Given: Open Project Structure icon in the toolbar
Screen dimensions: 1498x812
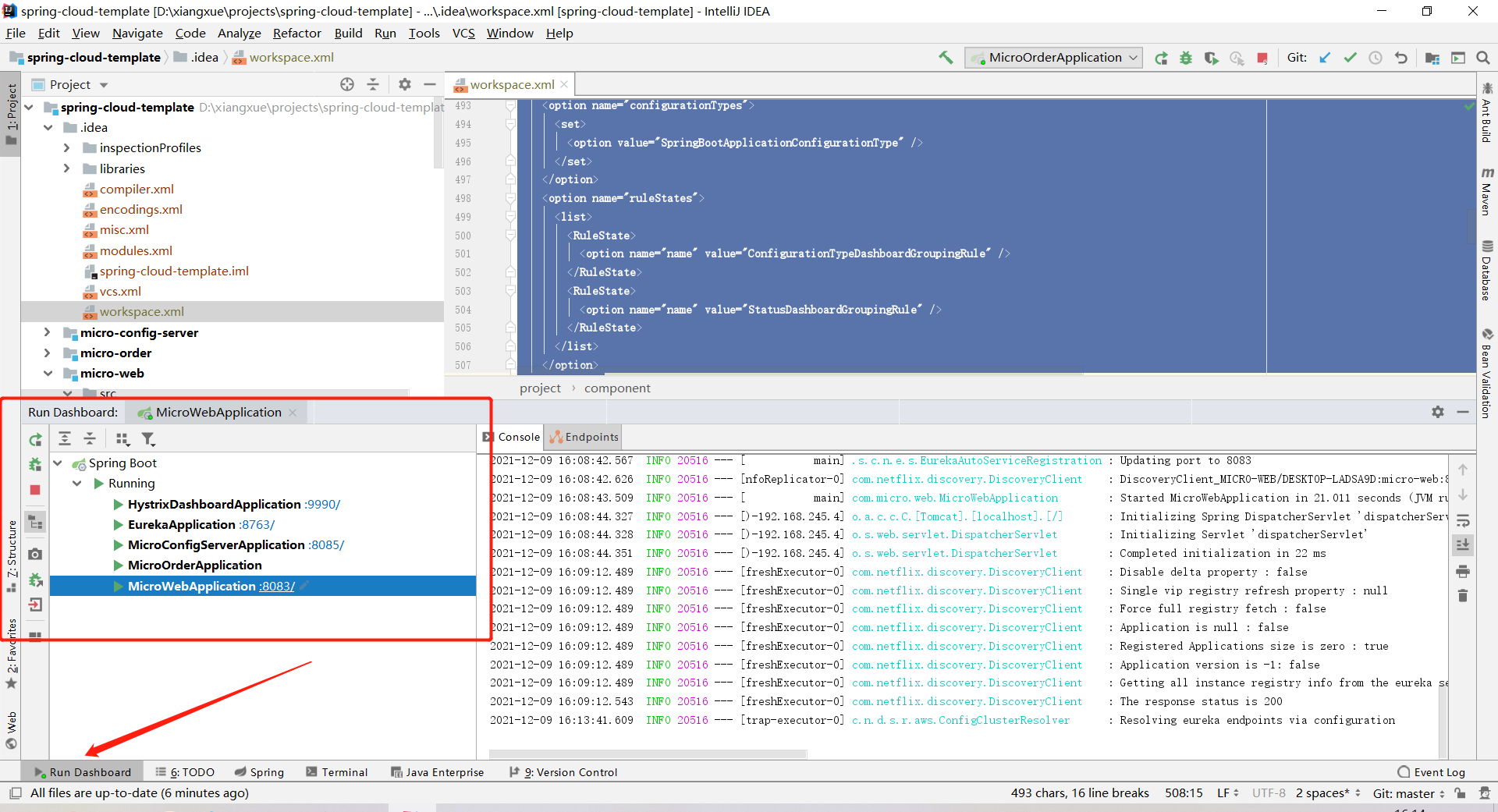Looking at the screenshot, I should [1432, 58].
